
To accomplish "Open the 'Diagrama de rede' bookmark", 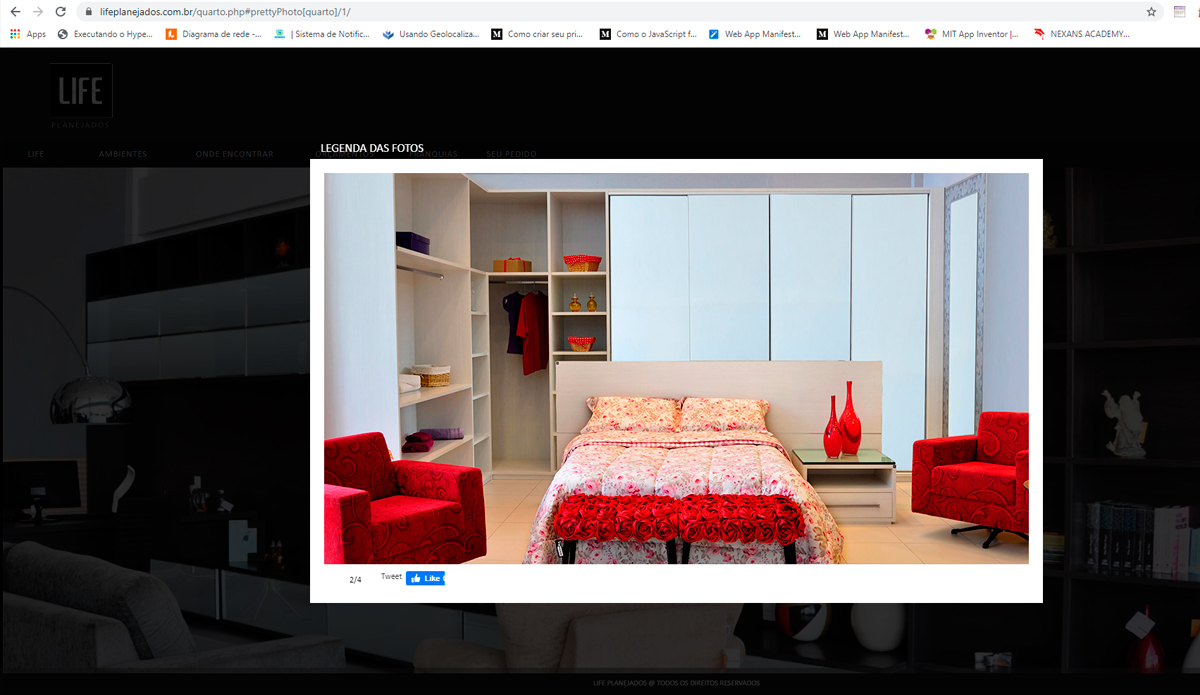I will pyautogui.click(x=214, y=34).
